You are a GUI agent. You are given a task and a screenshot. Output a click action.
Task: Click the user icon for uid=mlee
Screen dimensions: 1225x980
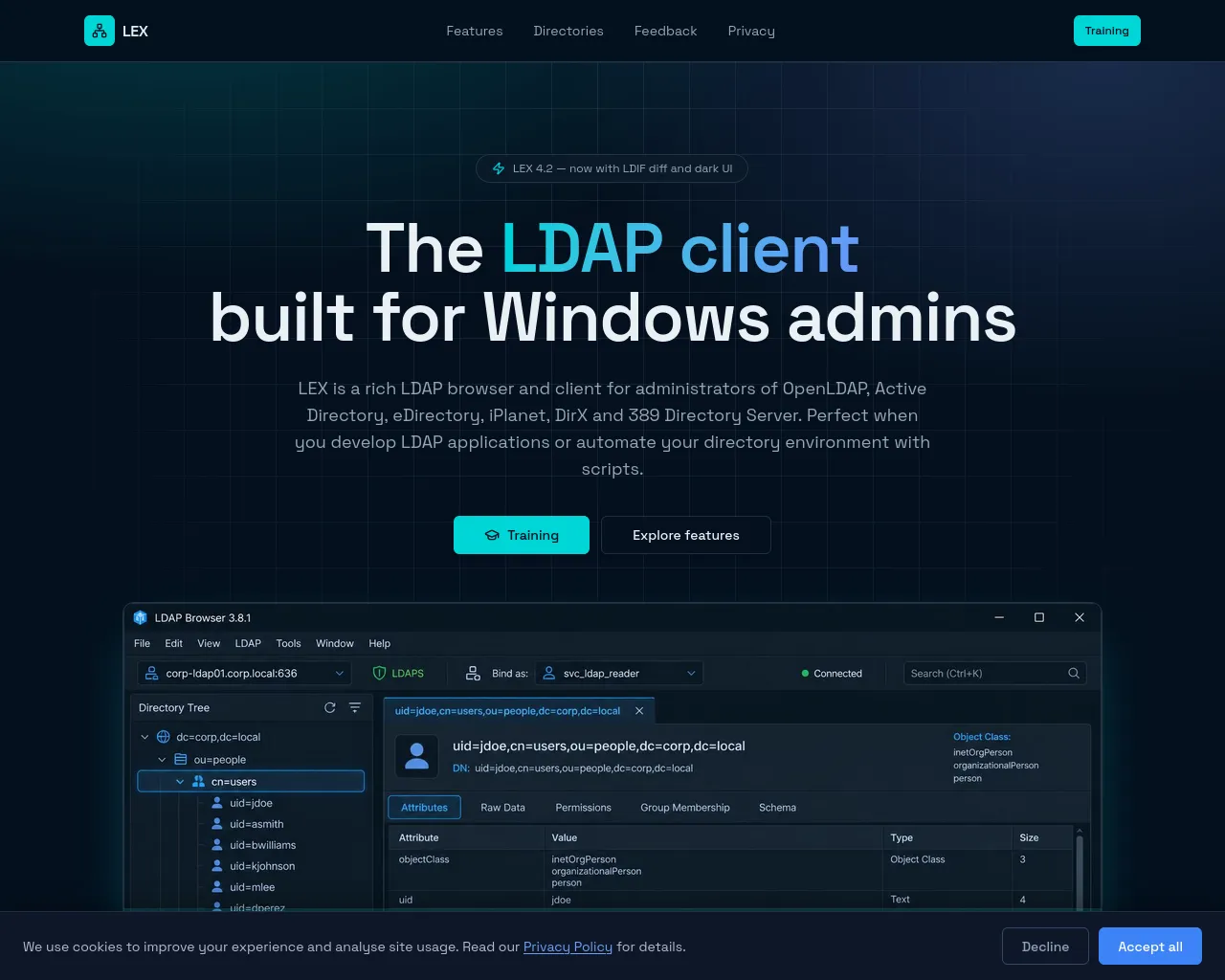coord(217,887)
